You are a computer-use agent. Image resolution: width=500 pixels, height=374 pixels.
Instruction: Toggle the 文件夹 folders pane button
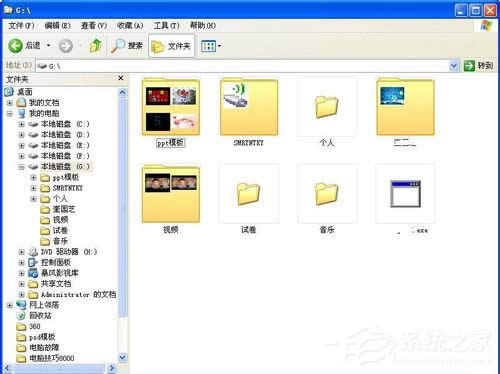tap(171, 46)
